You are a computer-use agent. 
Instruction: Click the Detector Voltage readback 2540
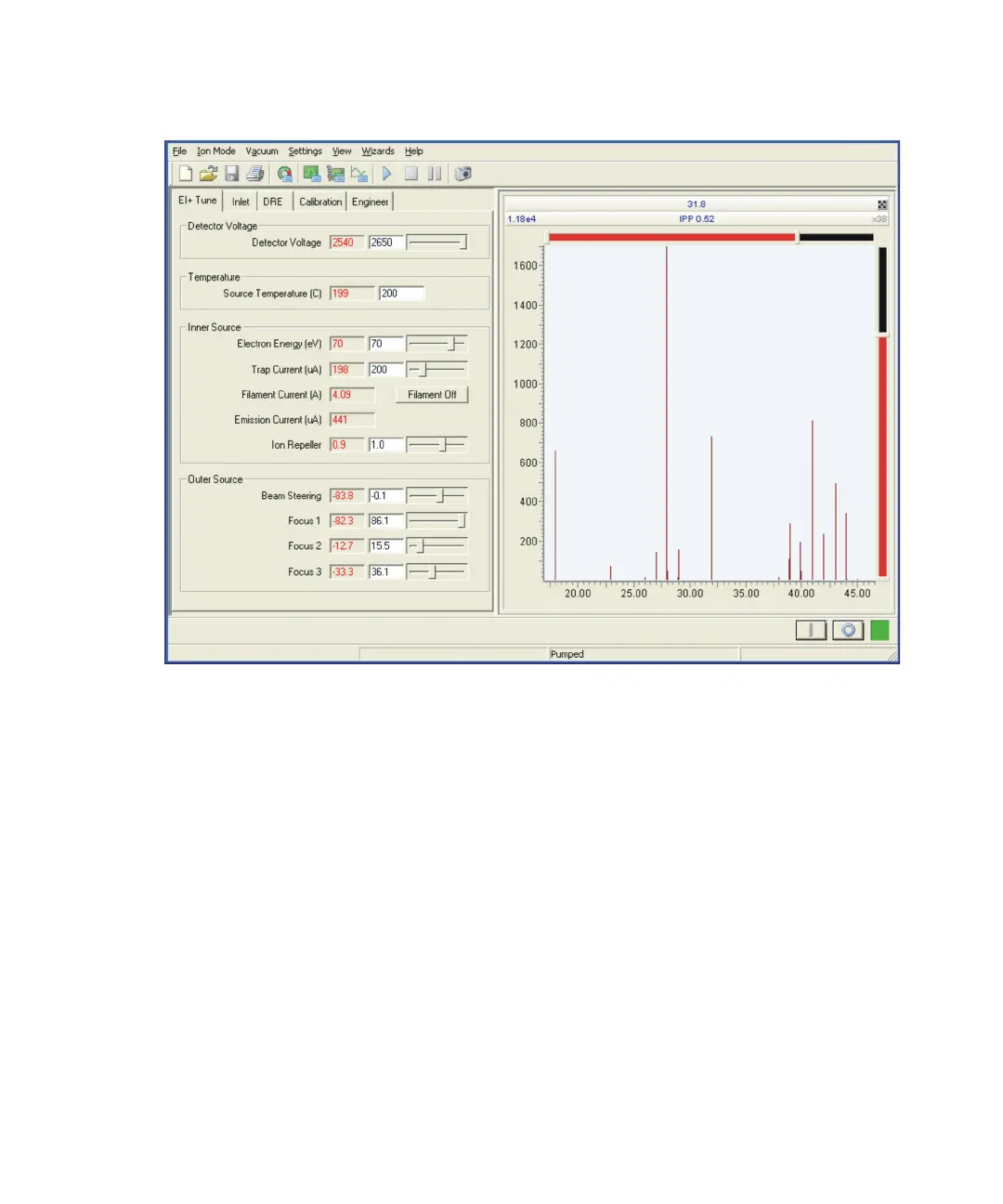point(347,242)
